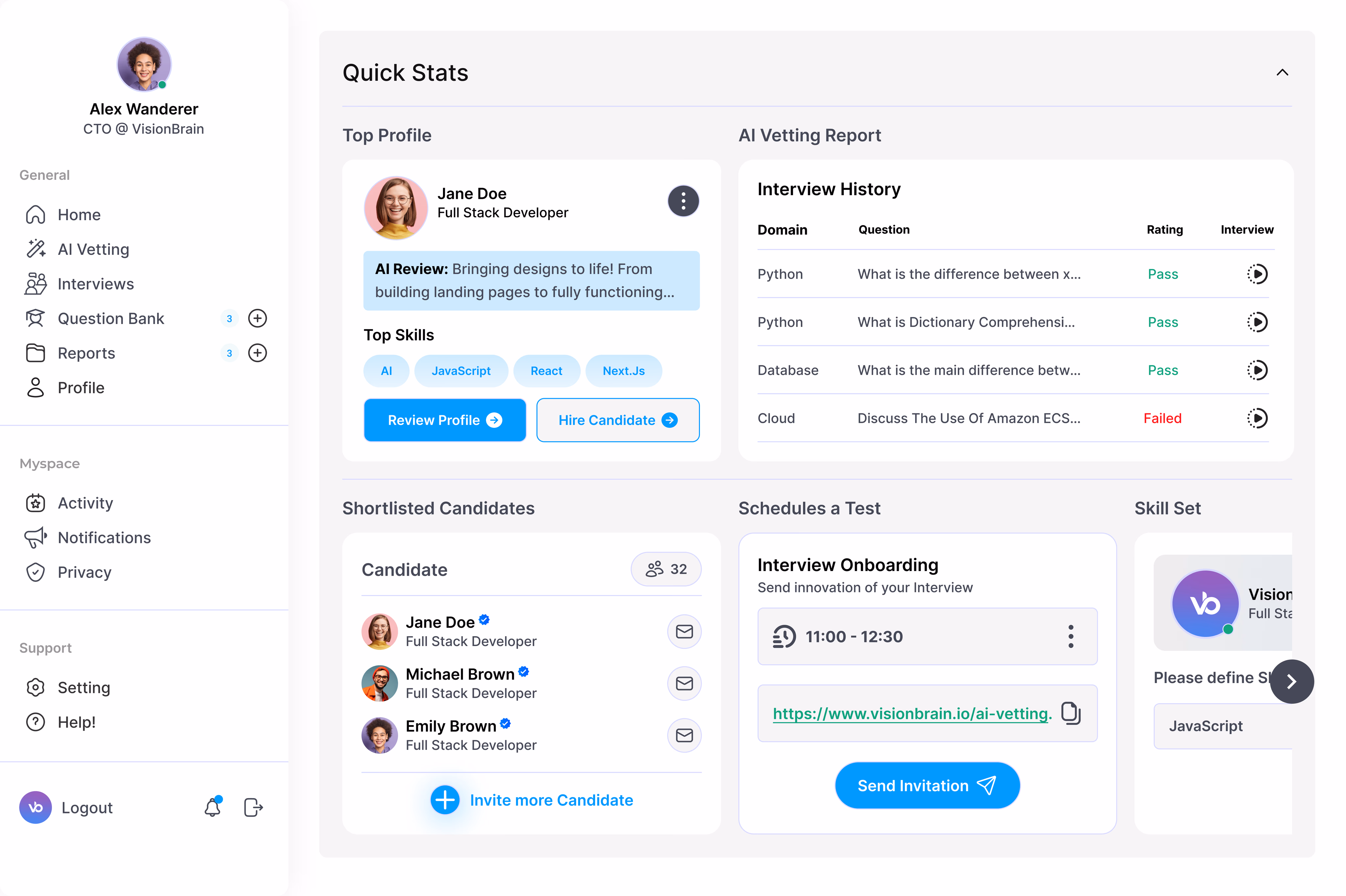The image size is (1346, 896).
Task: Click the logout door icon
Action: (253, 807)
